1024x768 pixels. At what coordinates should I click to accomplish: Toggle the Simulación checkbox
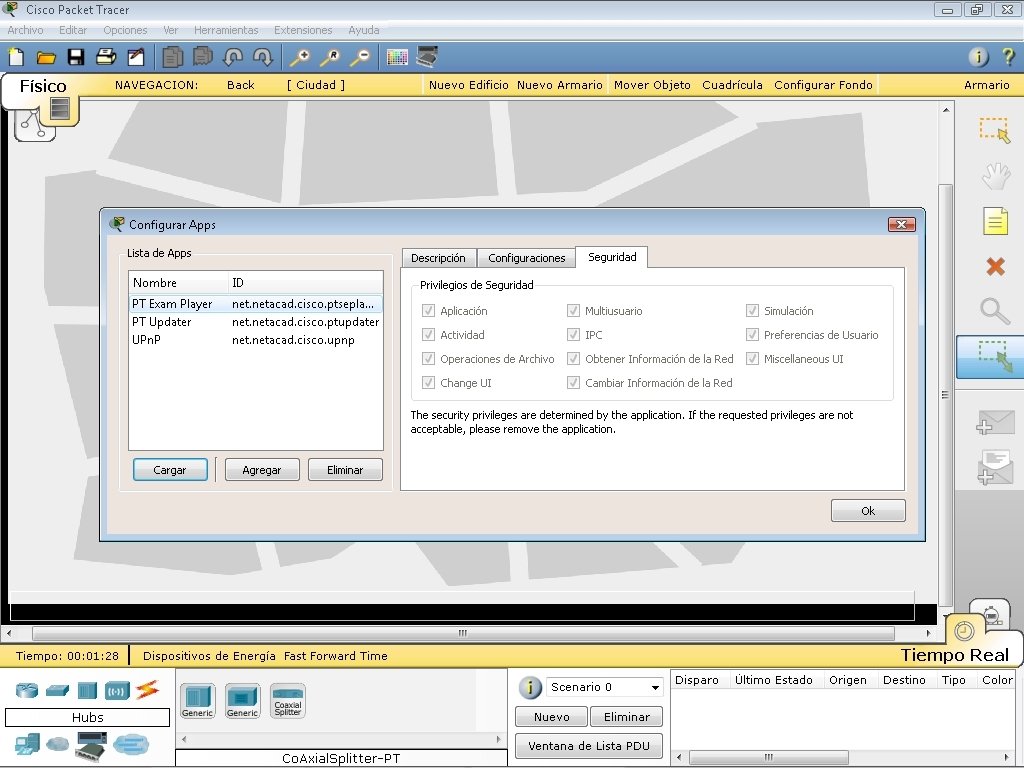[x=752, y=311]
